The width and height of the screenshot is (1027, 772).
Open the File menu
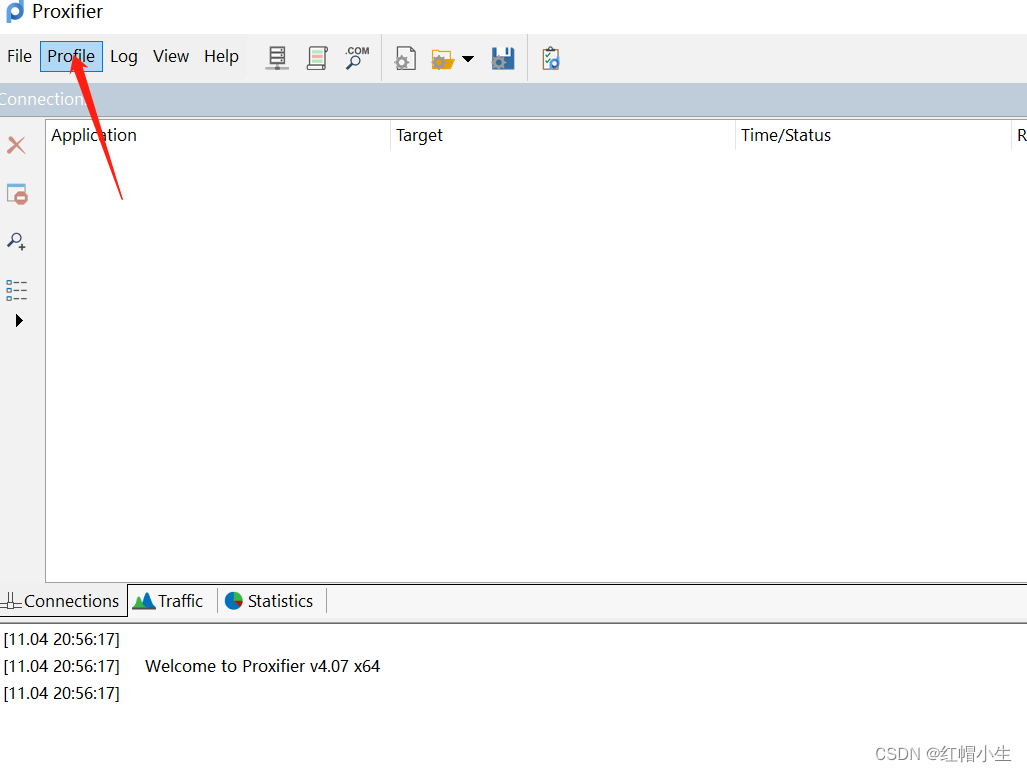coord(19,56)
